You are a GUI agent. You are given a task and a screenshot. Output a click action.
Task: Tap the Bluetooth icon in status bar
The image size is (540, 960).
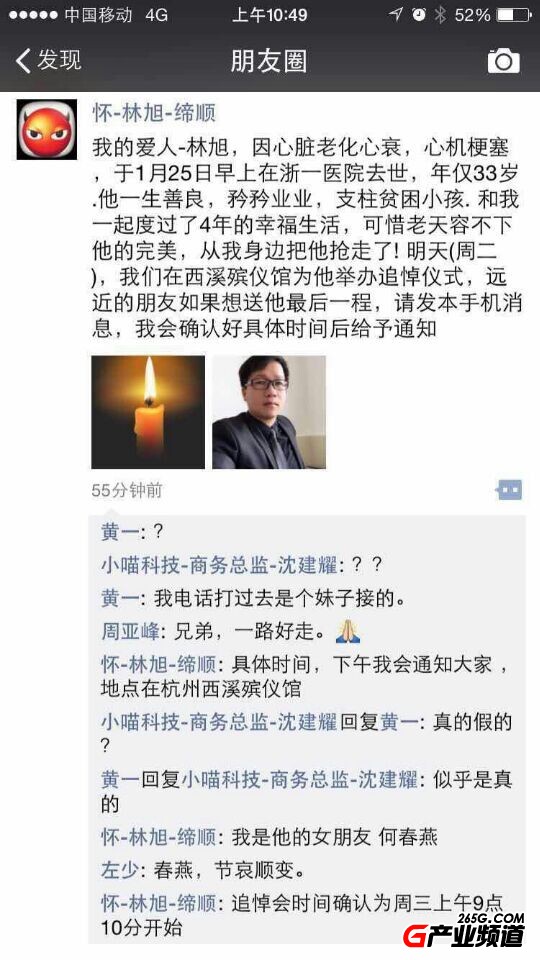tap(440, 15)
